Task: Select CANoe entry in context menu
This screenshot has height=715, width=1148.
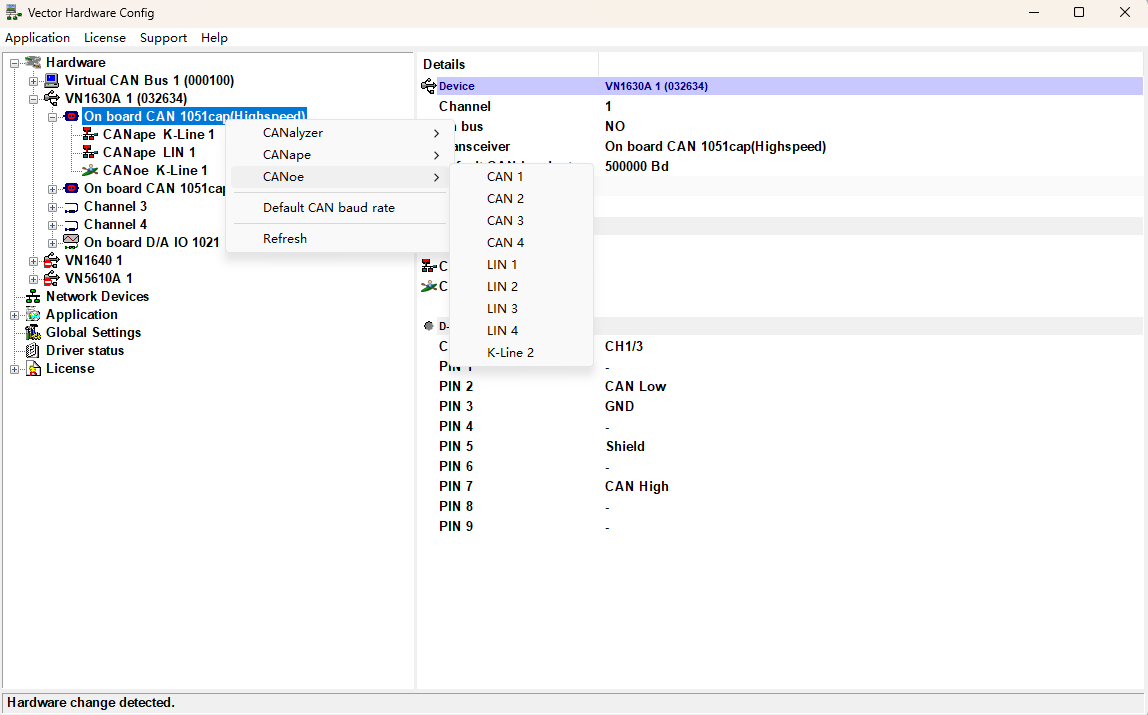Action: point(339,177)
